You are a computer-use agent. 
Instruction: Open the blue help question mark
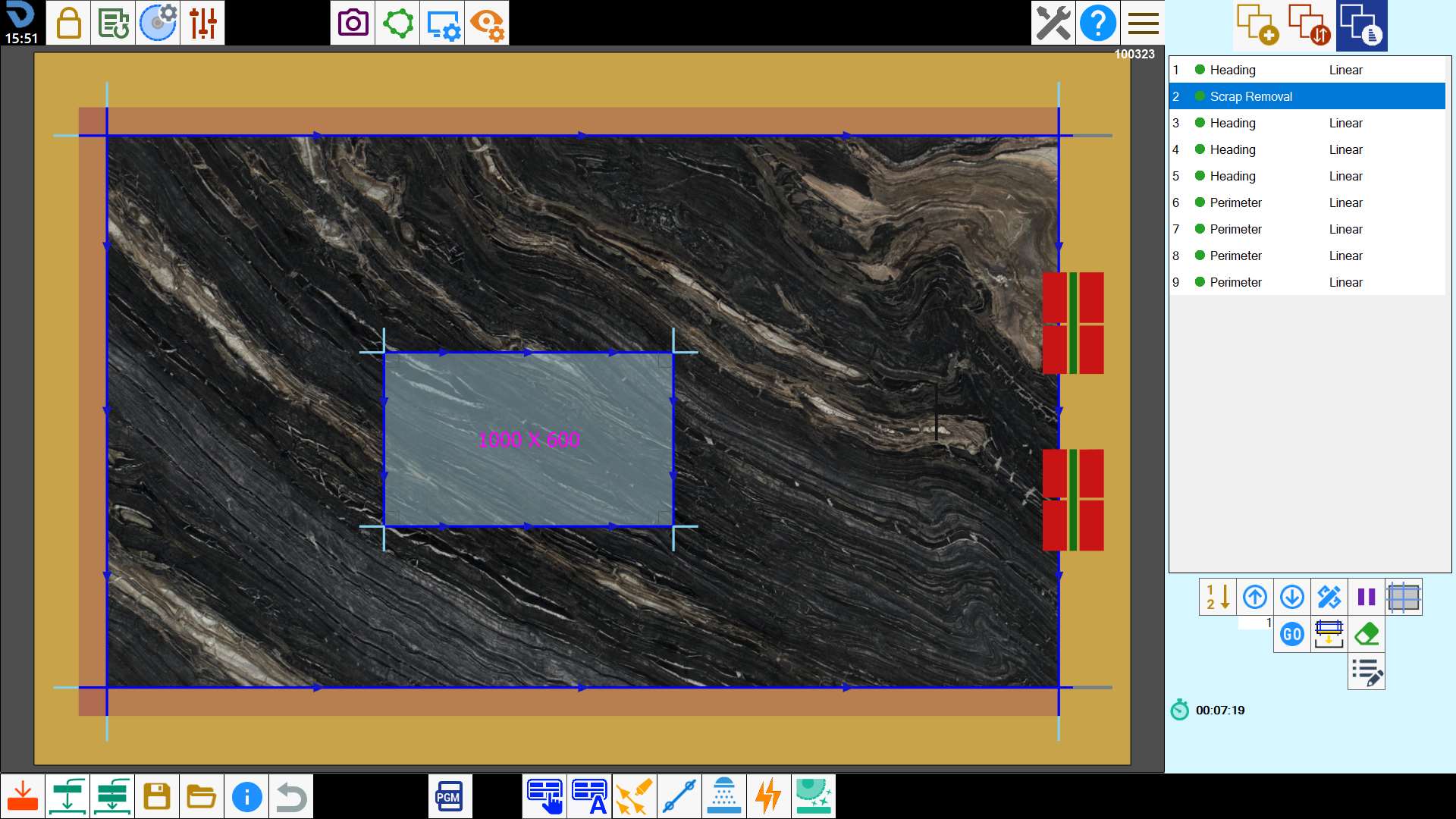(x=1098, y=23)
